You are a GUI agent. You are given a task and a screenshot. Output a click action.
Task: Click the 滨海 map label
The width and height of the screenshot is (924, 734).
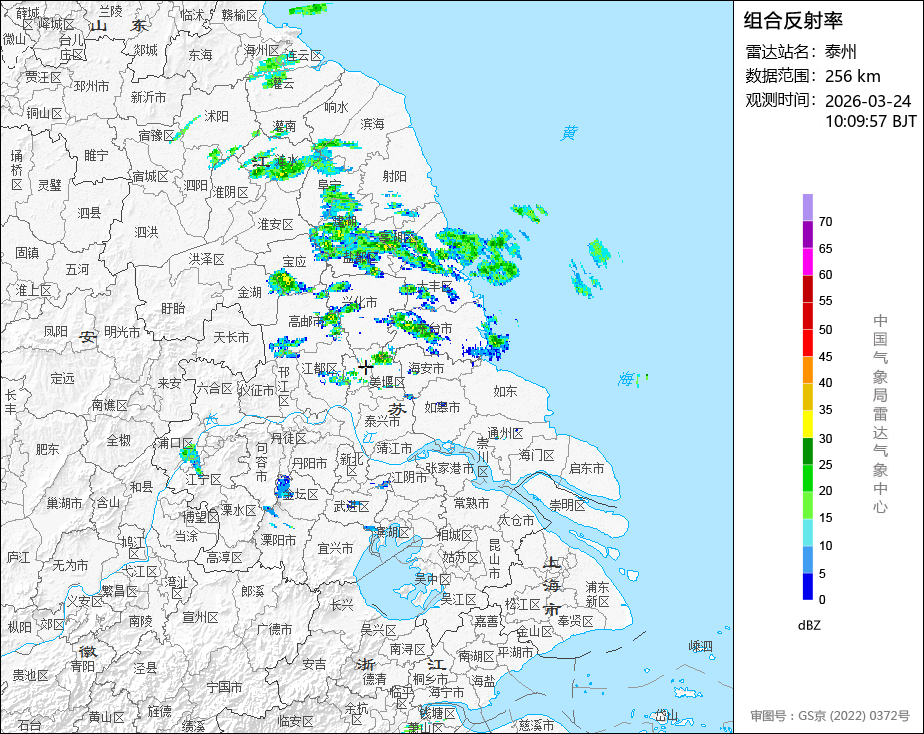(x=372, y=124)
